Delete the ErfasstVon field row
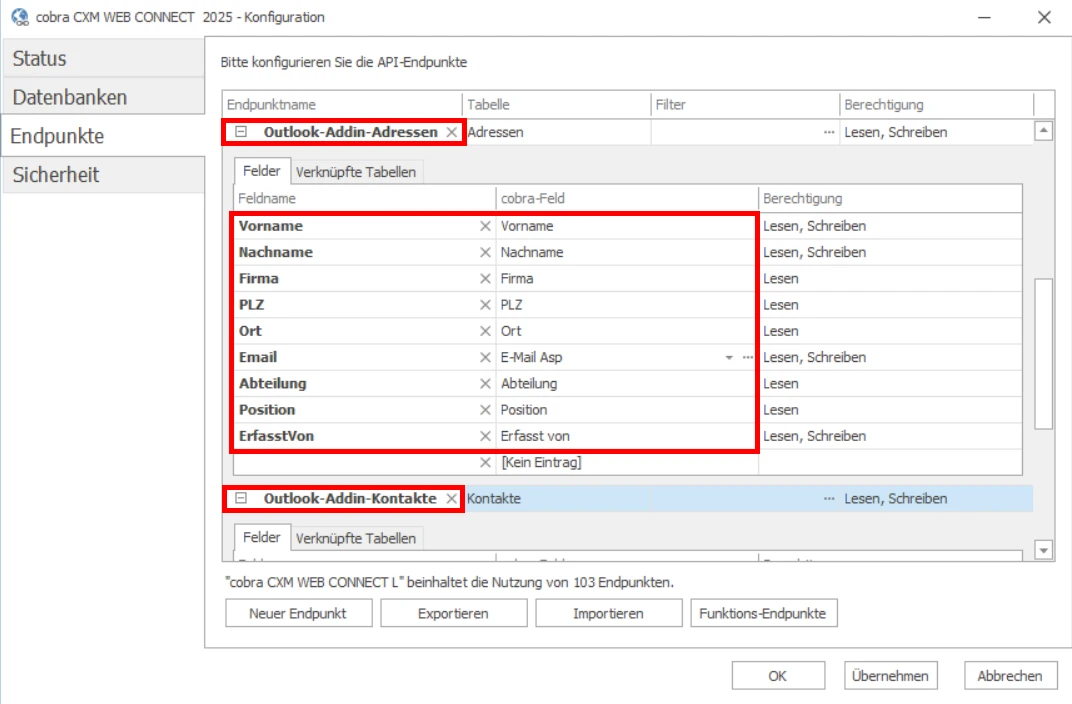Image resolution: width=1072 pixels, height=704 pixels. coord(485,436)
